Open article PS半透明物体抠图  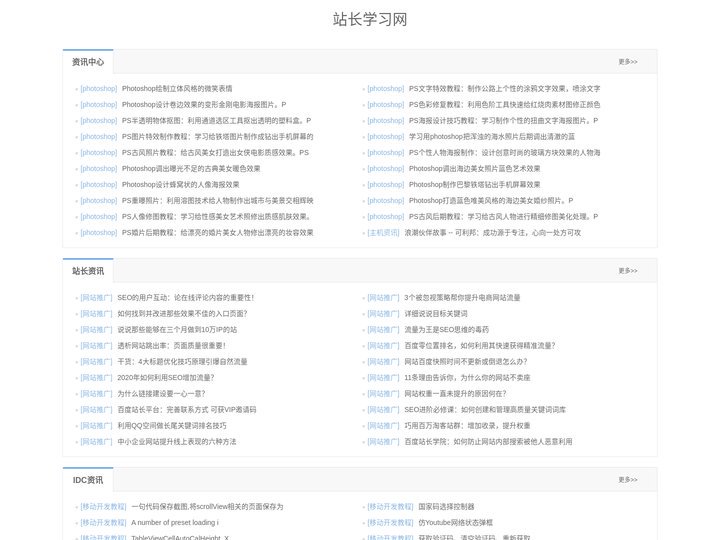[x=216, y=121]
